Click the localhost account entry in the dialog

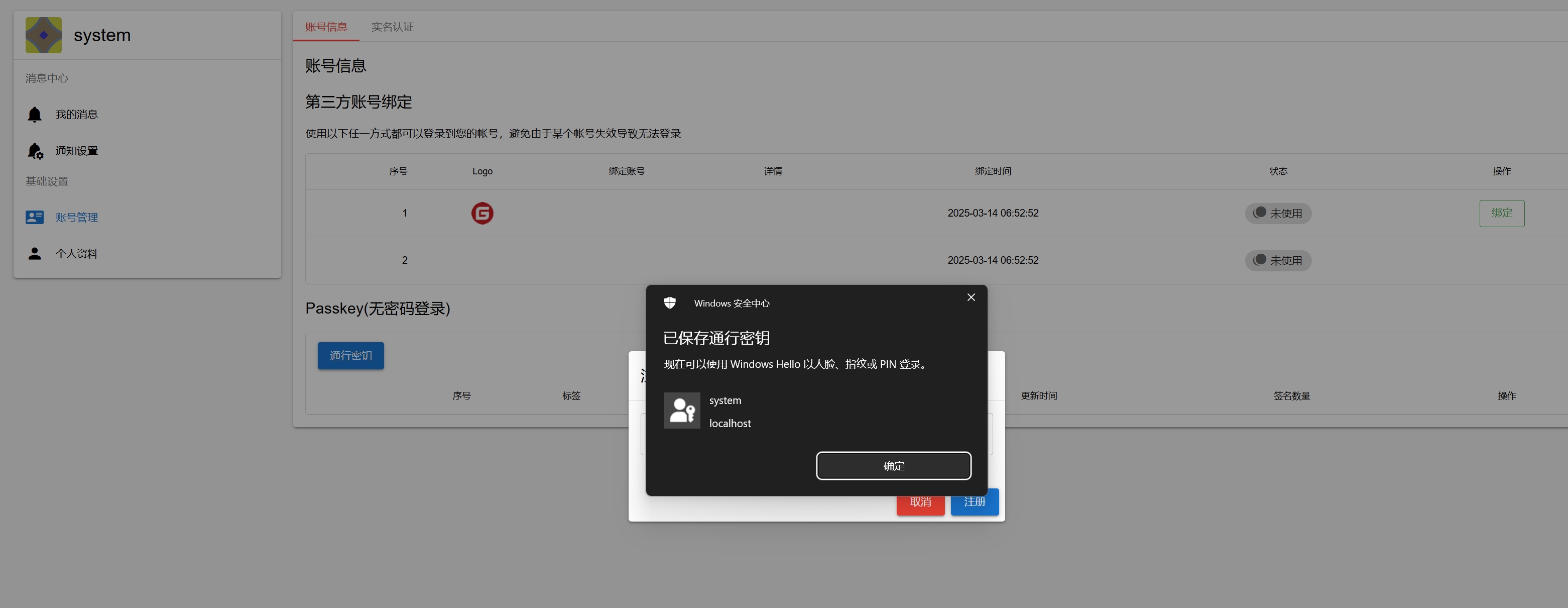click(x=730, y=423)
